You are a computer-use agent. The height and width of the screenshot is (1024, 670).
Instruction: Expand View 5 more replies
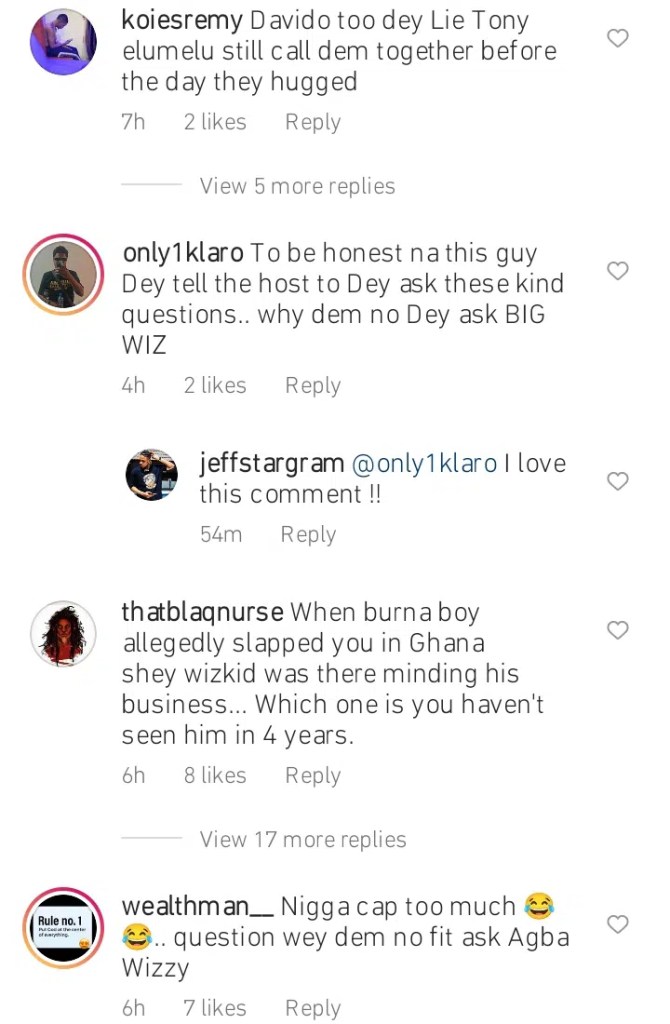[x=297, y=186]
